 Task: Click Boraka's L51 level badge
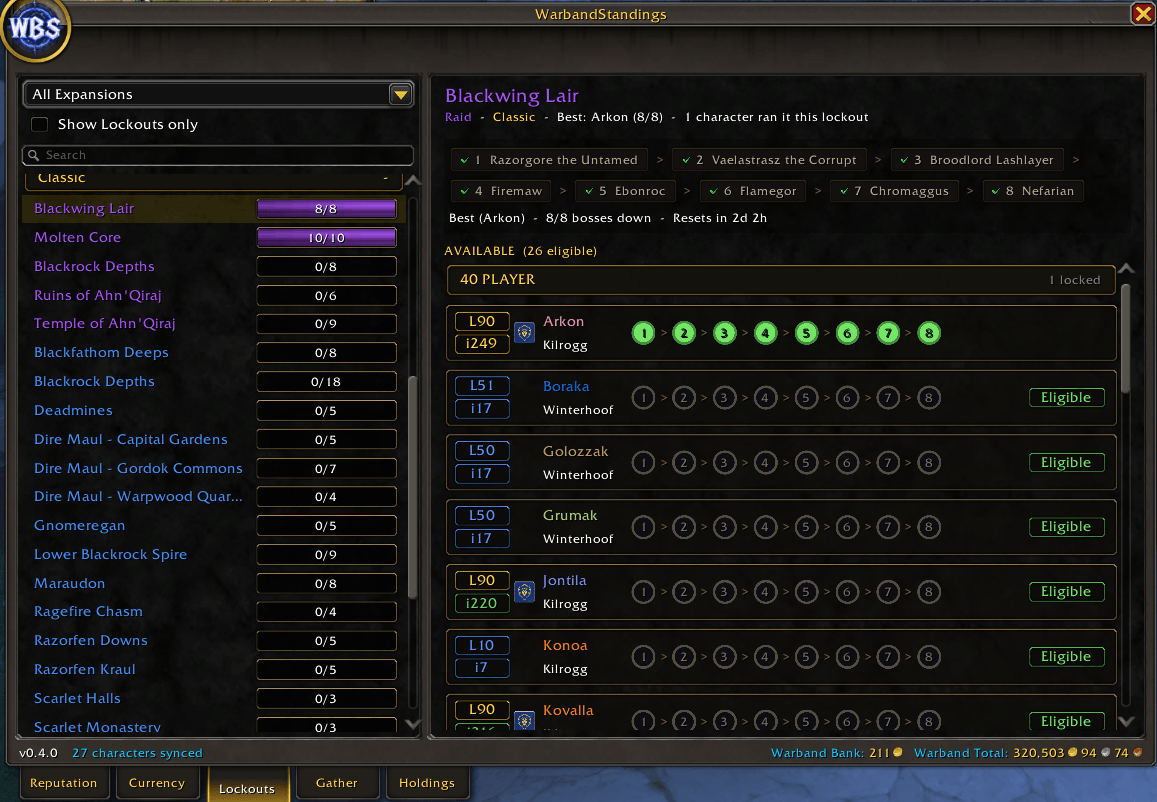(482, 385)
